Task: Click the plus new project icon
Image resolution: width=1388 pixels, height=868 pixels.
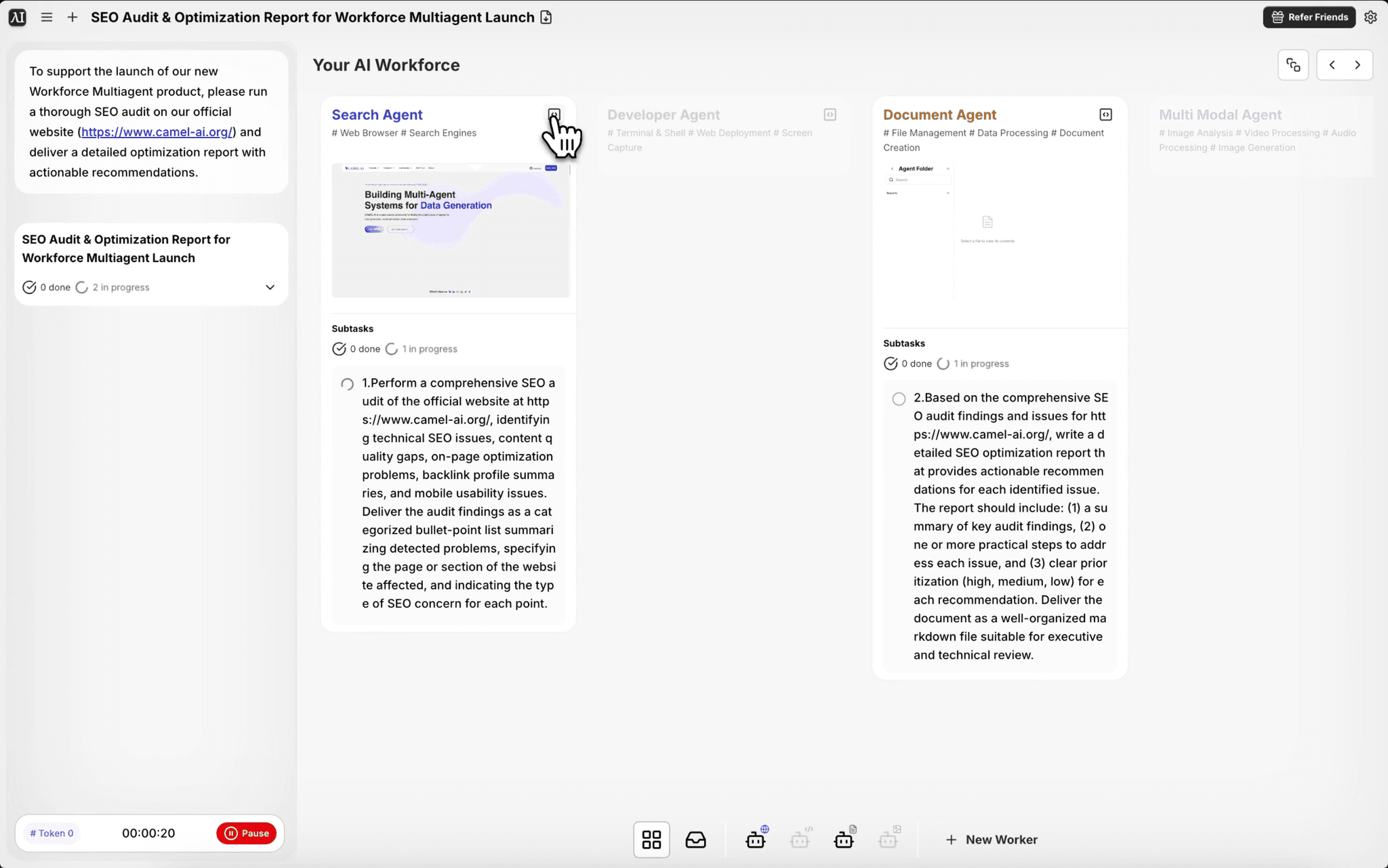Action: point(73,18)
